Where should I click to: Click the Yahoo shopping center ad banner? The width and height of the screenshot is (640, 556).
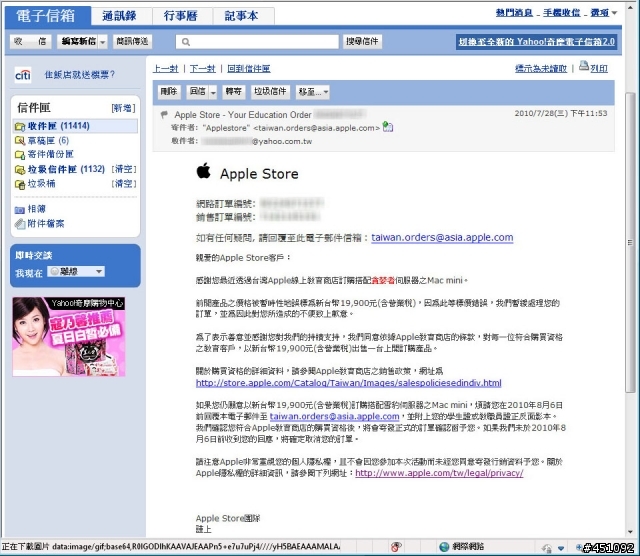coord(69,337)
